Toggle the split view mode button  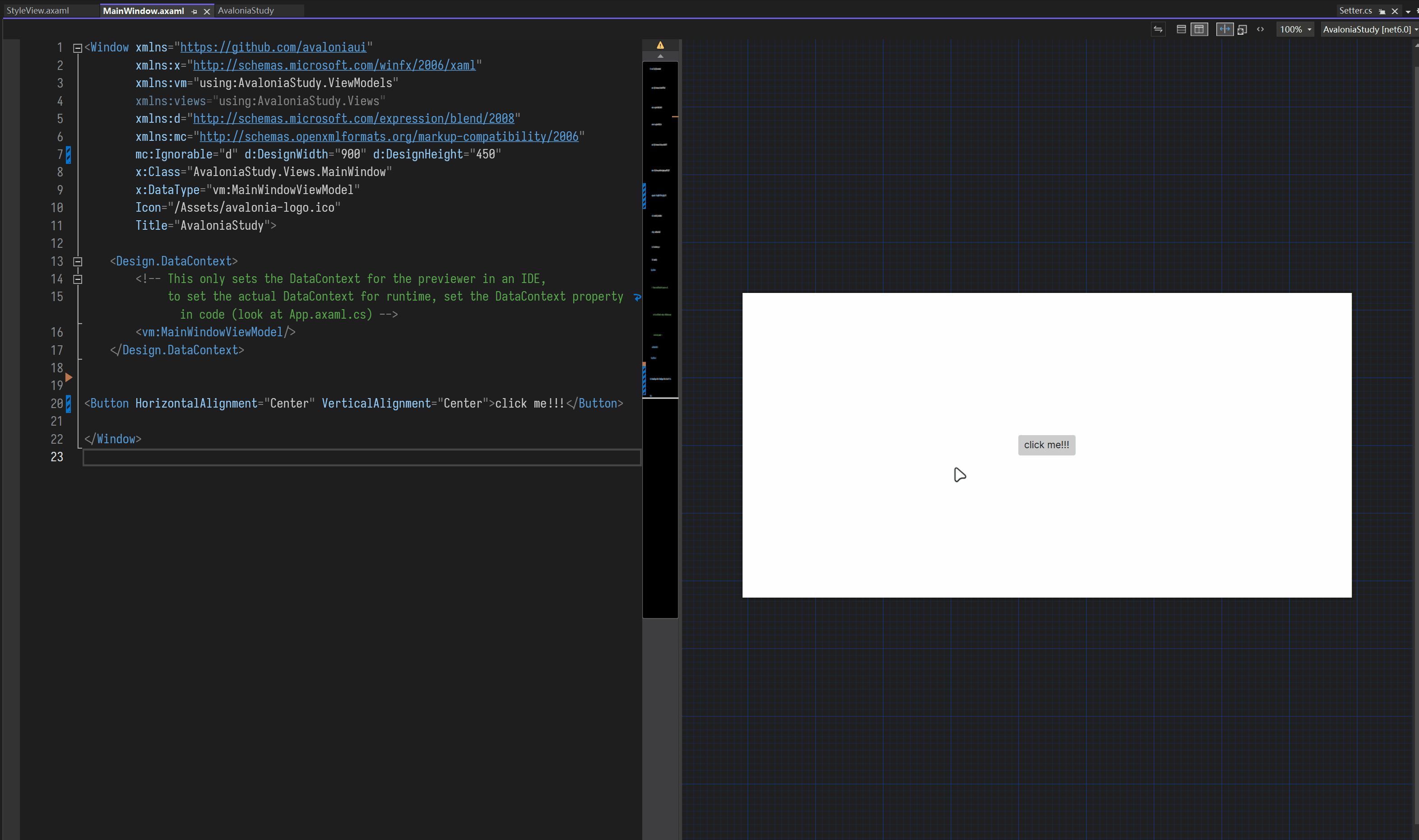coord(1224,29)
